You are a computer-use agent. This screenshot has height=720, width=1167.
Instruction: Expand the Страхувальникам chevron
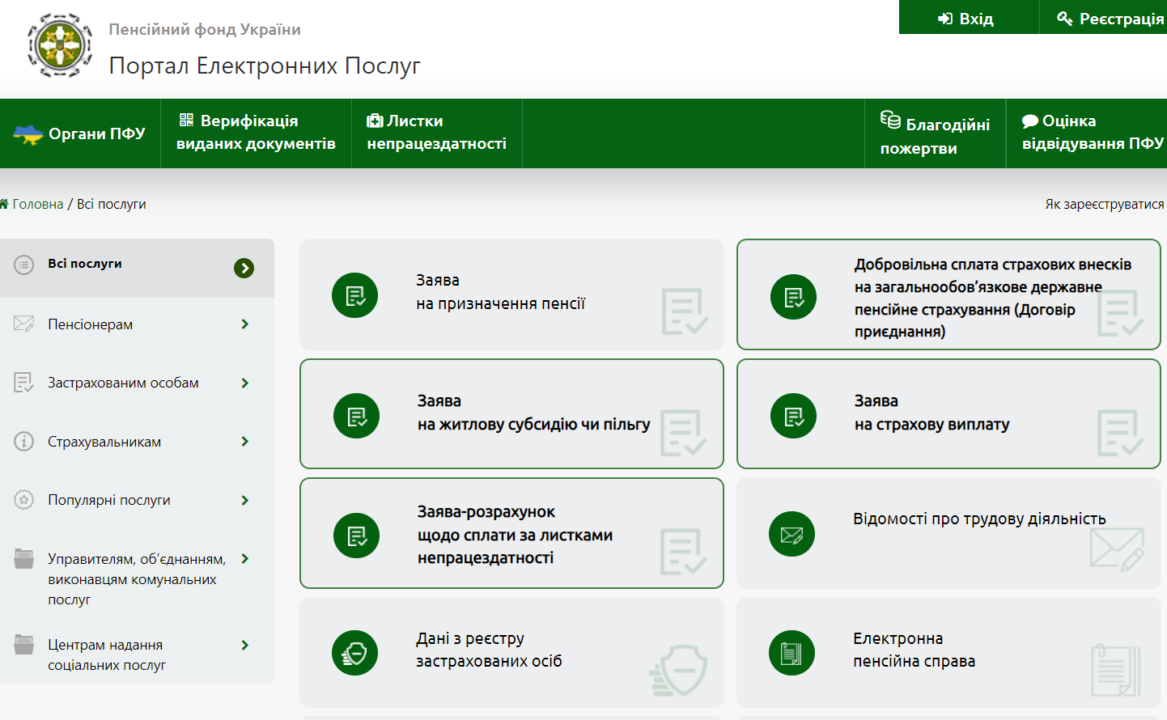point(245,442)
